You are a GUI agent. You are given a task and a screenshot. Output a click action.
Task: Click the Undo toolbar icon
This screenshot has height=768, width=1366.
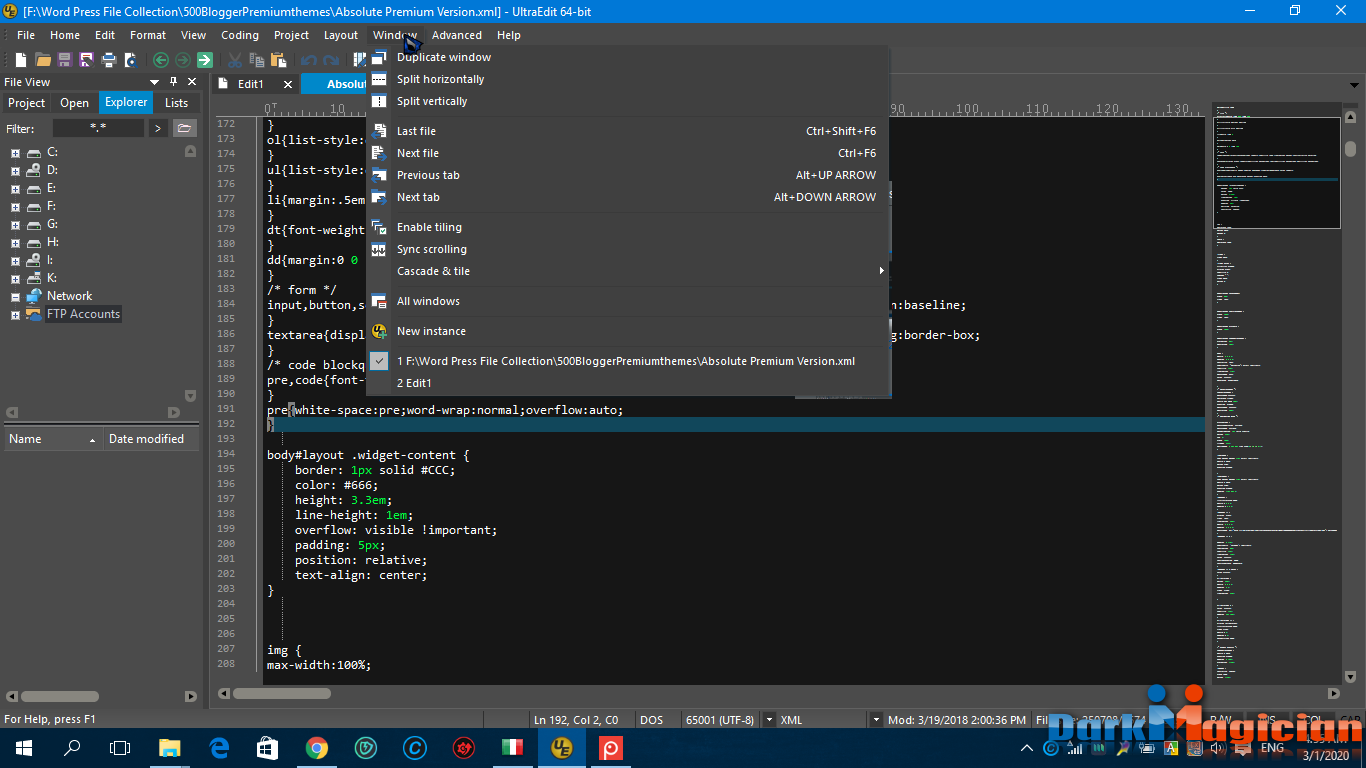click(x=309, y=60)
